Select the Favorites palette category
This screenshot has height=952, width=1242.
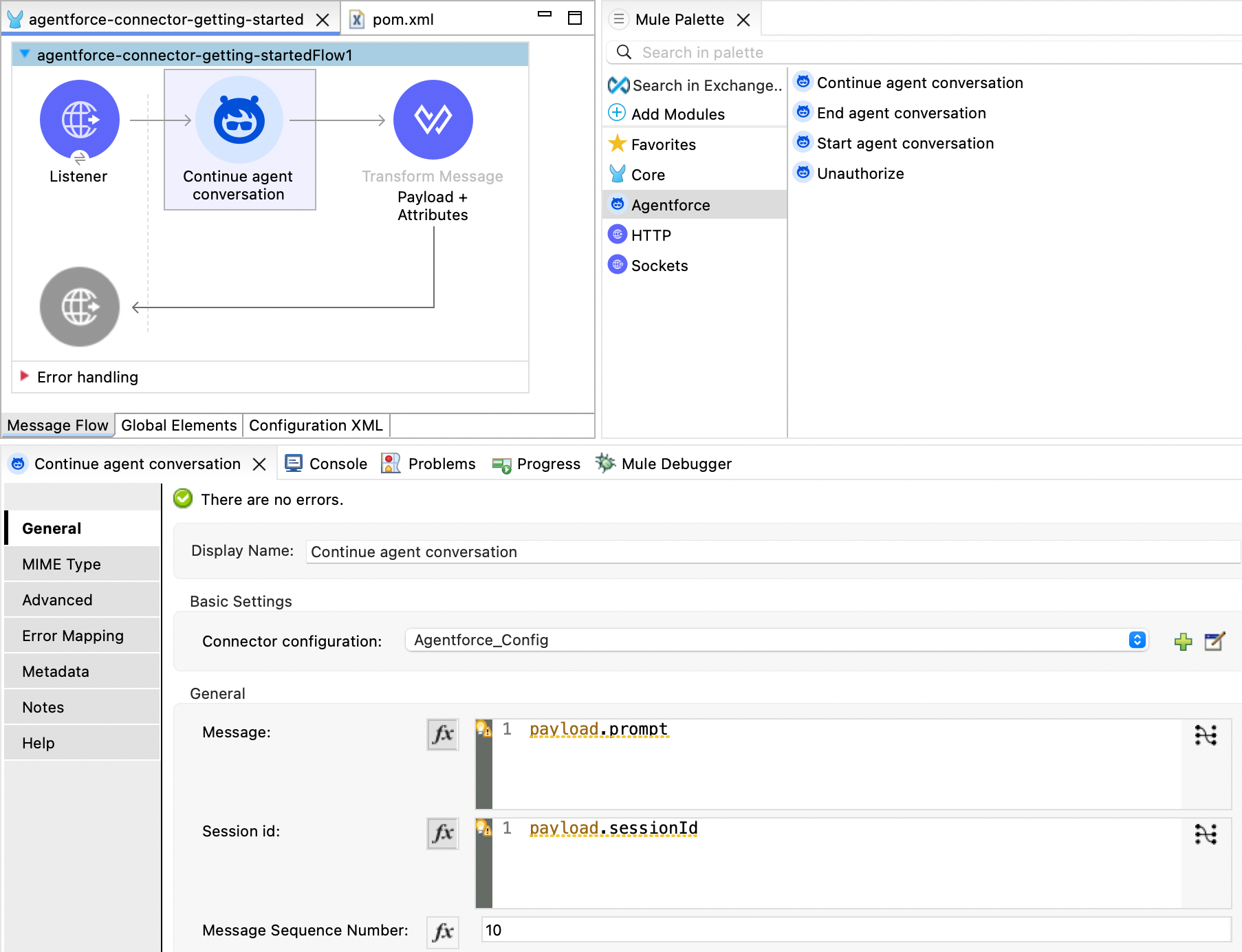tap(695, 144)
